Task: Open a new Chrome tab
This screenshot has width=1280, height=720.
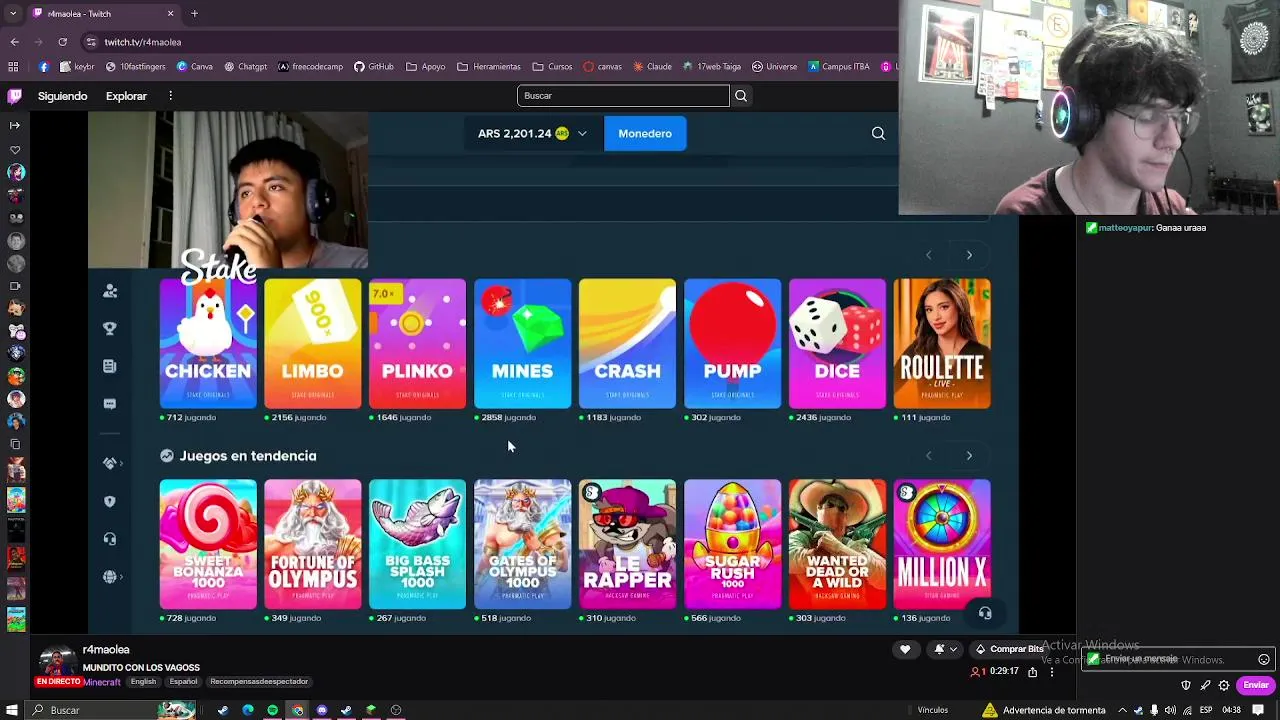Action: click(194, 14)
